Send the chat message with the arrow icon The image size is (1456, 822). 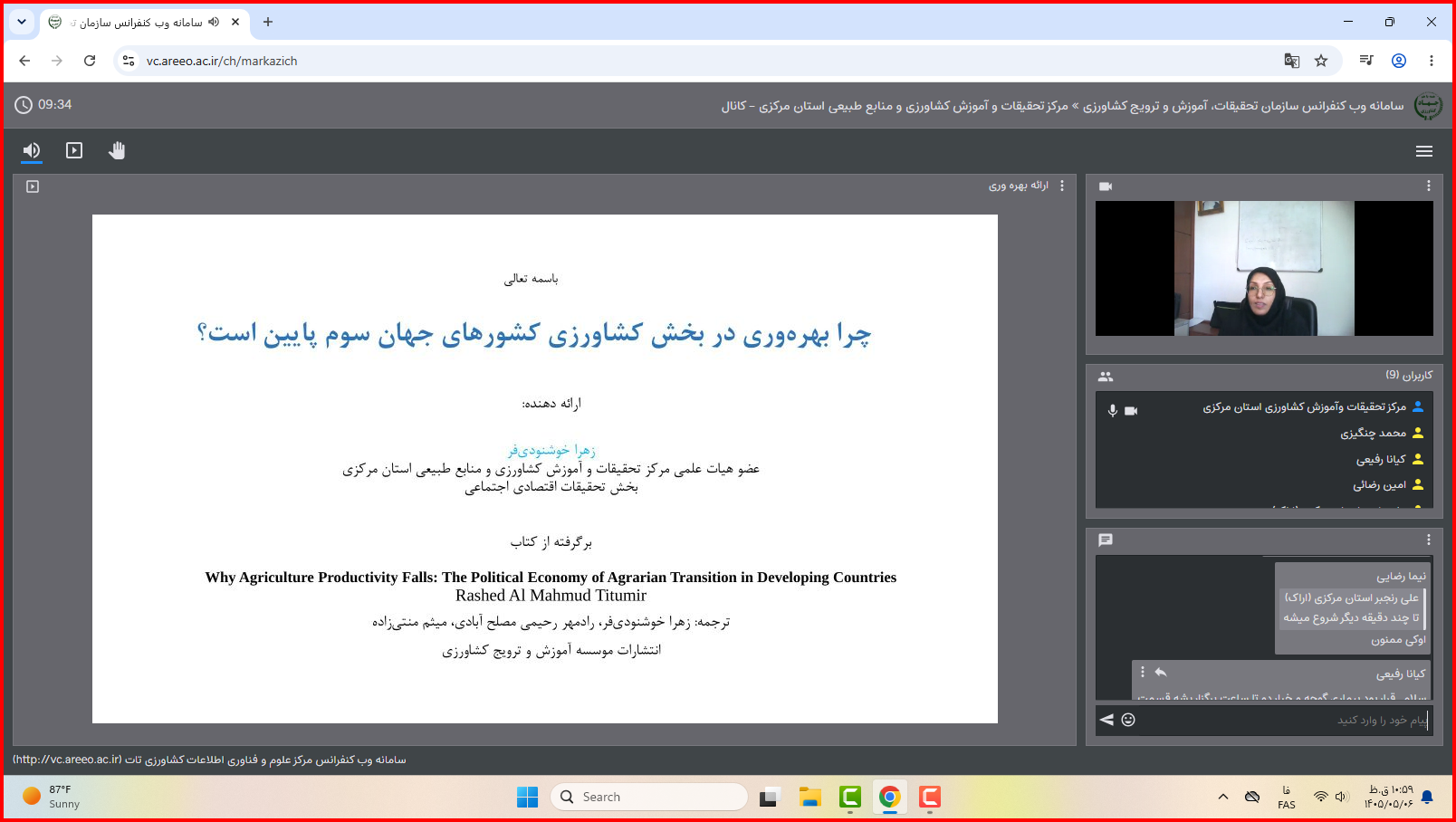[1106, 720]
